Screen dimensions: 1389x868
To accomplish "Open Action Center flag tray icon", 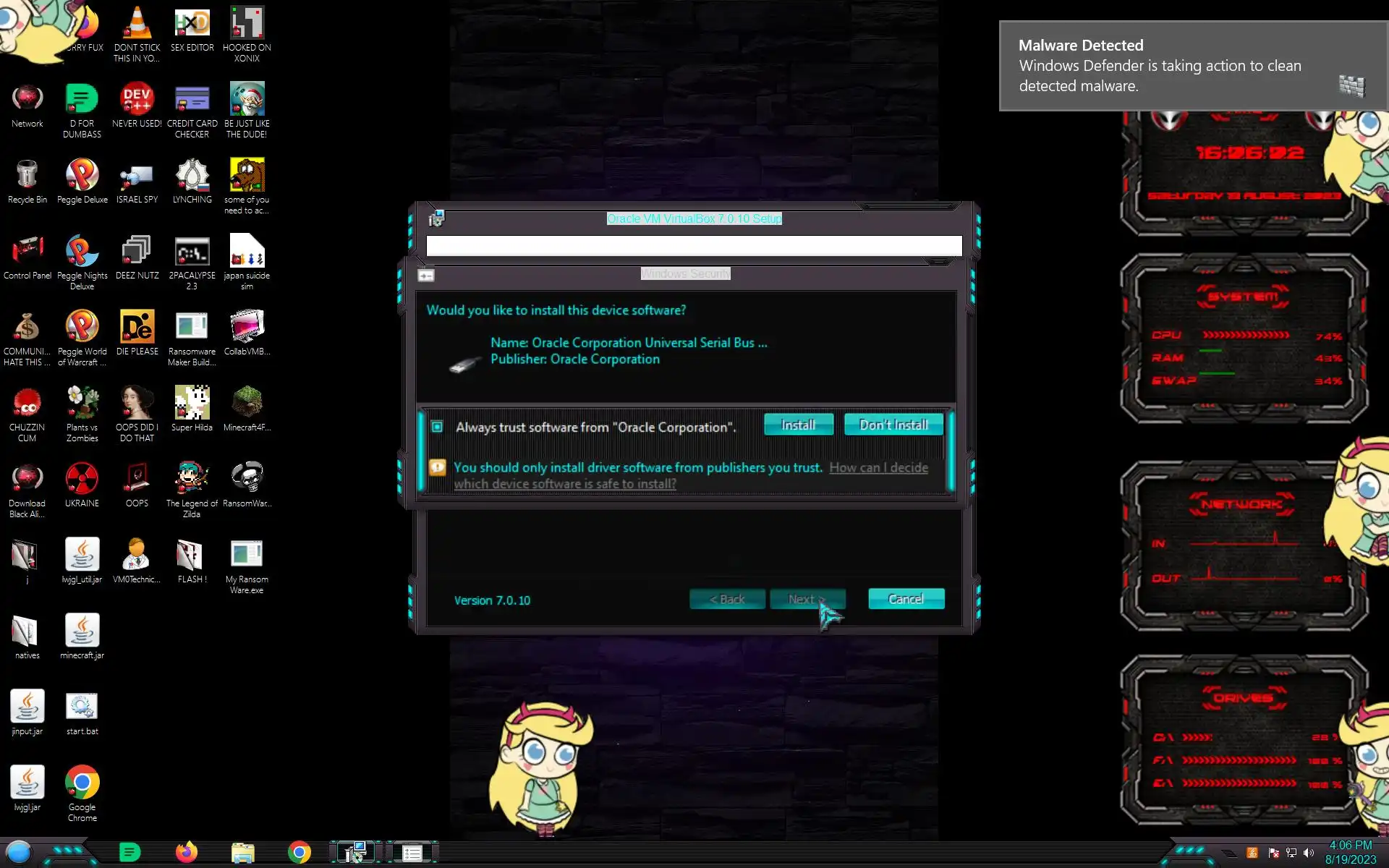I will tap(1273, 853).
